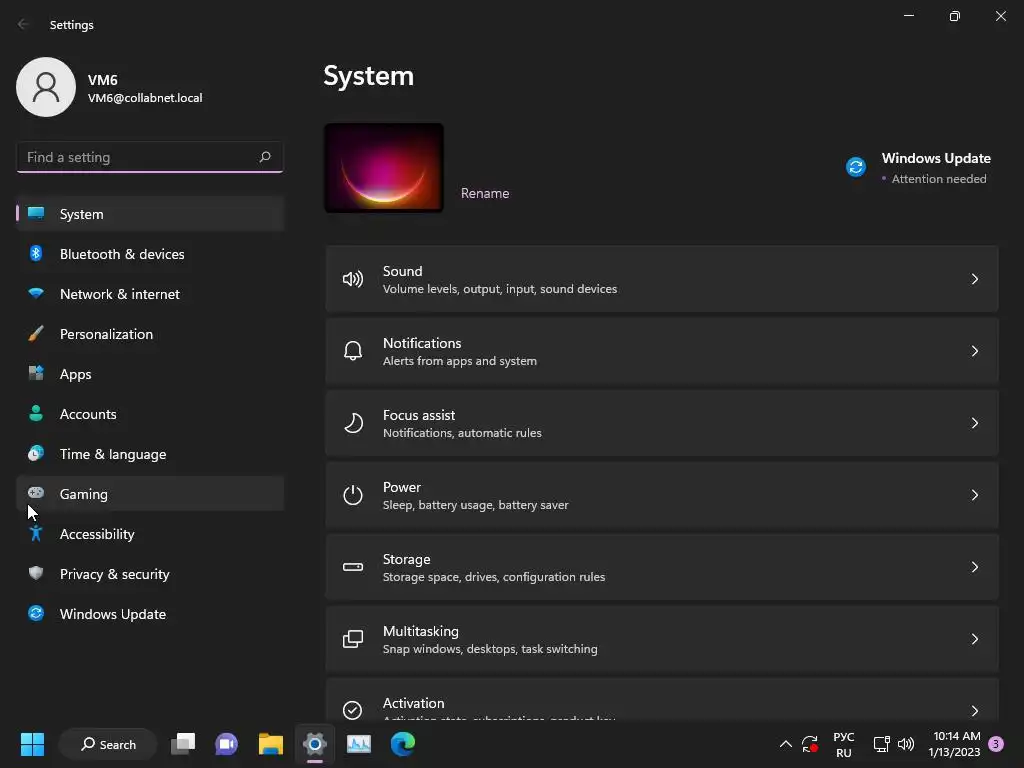Click the Storage drive icon
This screenshot has height=768, width=1024.
(353, 567)
